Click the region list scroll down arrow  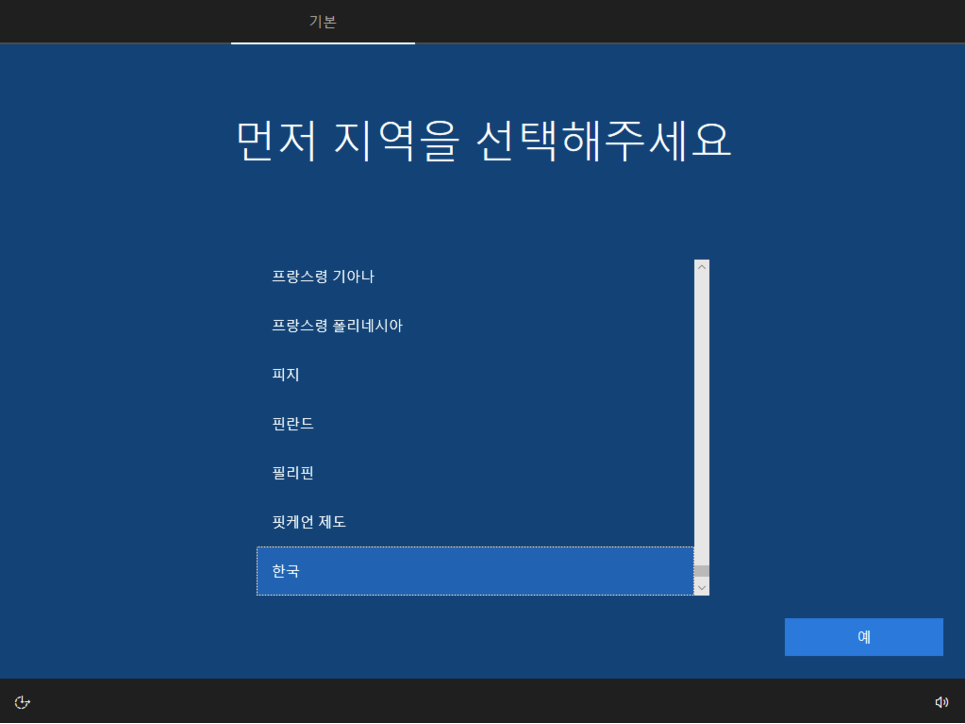coord(702,588)
